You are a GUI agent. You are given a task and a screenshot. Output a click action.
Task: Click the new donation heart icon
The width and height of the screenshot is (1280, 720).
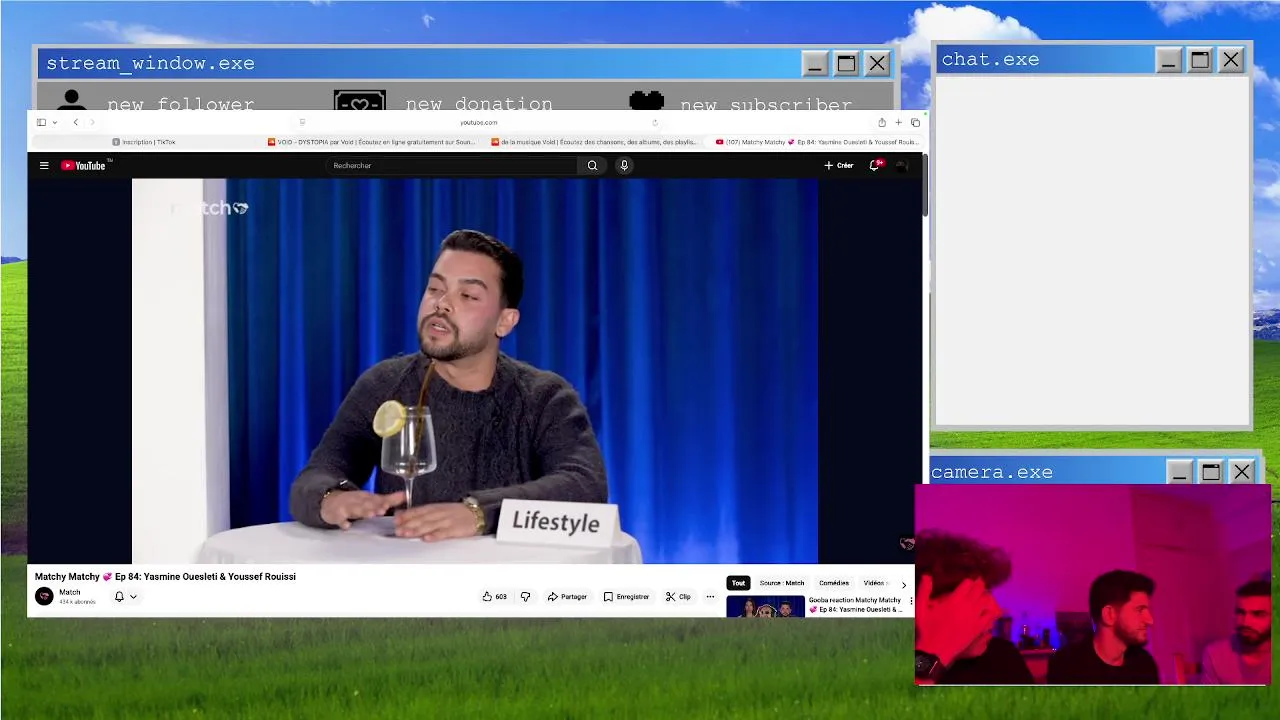tap(360, 101)
